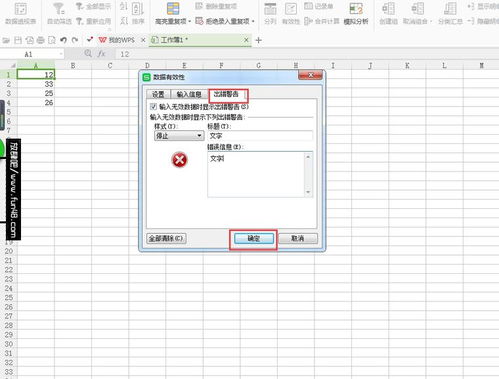Expand the 高亮重复项 dropdown arrow
This screenshot has height=379, width=499.
pos(189,21)
